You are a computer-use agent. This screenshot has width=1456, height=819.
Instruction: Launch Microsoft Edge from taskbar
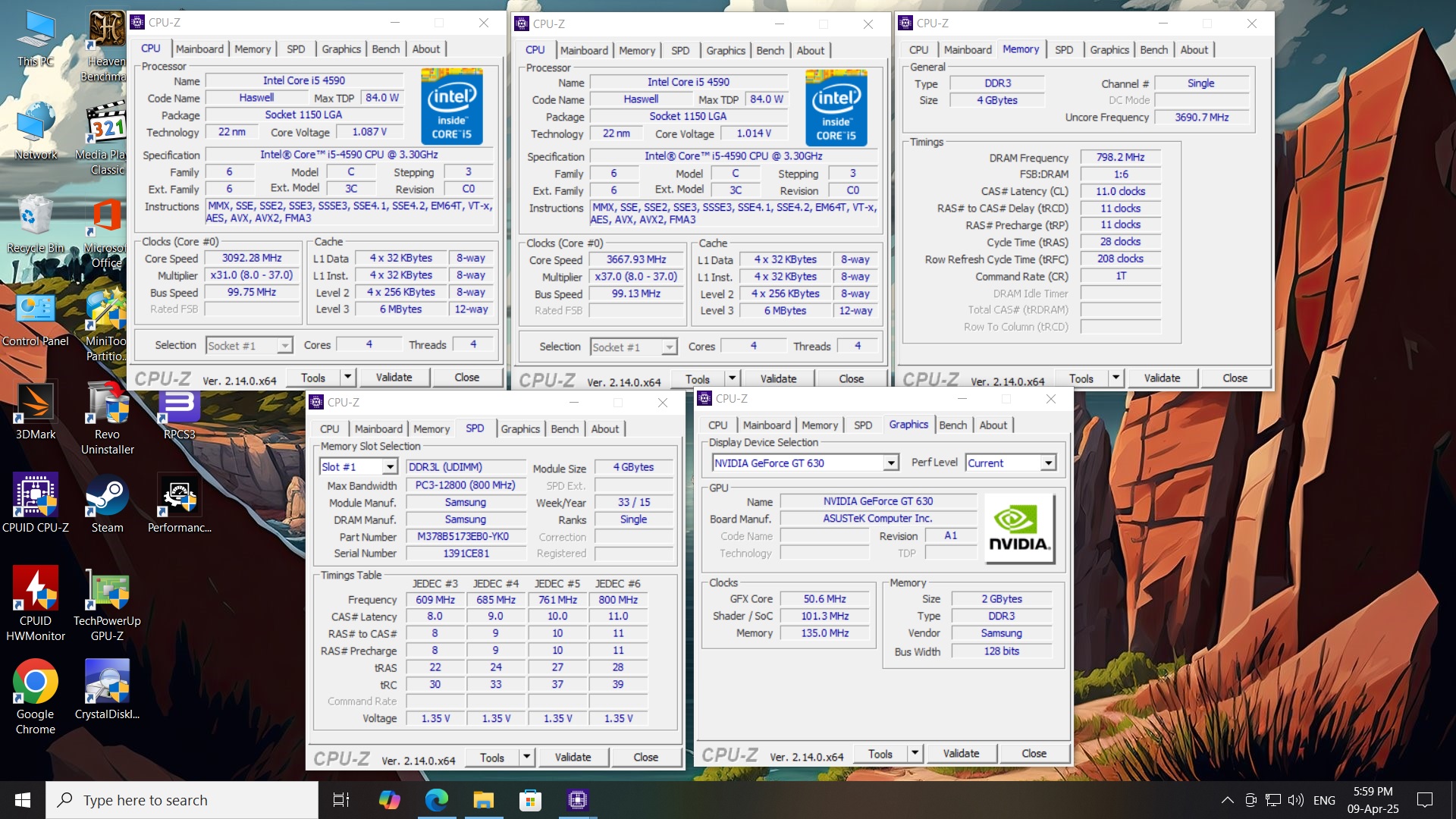[x=437, y=800]
